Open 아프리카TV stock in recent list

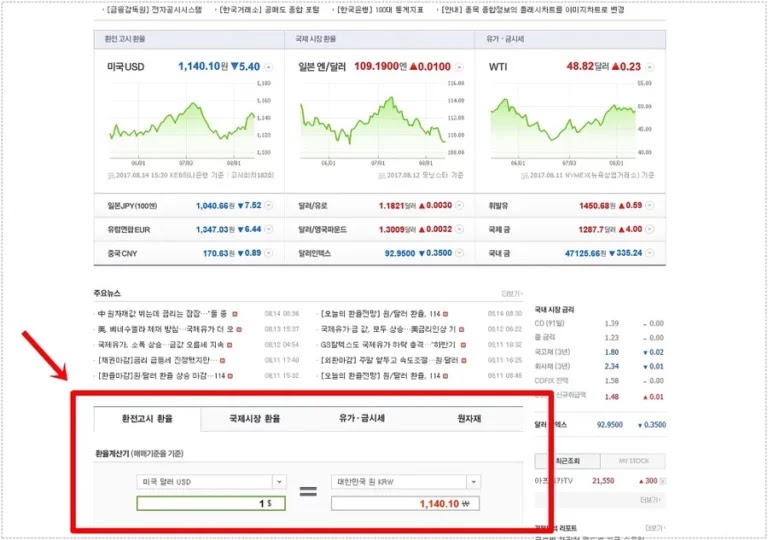point(553,481)
